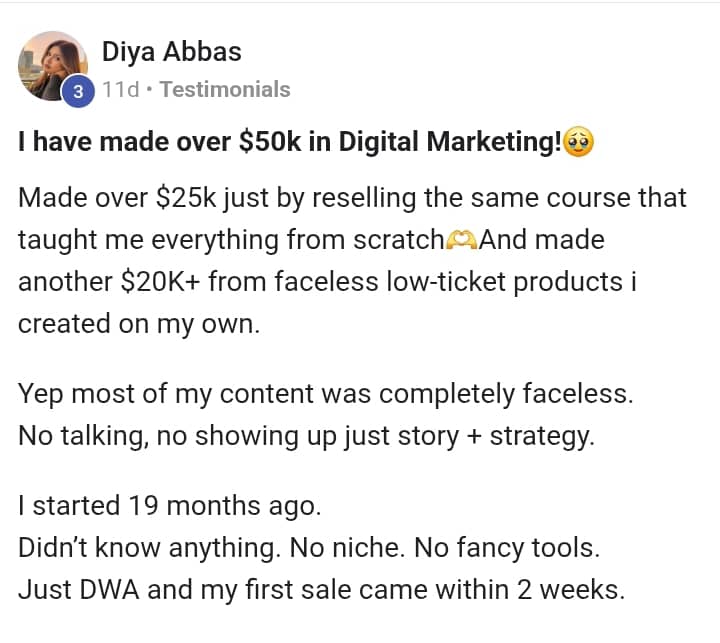Click the line 'taught me everything from scratch'

point(231,240)
